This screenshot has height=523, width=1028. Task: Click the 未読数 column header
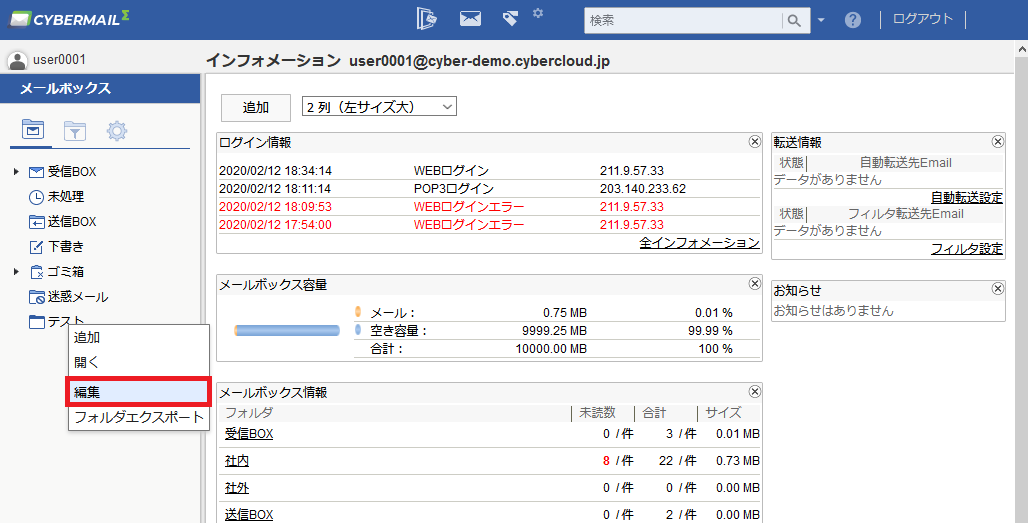coord(597,413)
